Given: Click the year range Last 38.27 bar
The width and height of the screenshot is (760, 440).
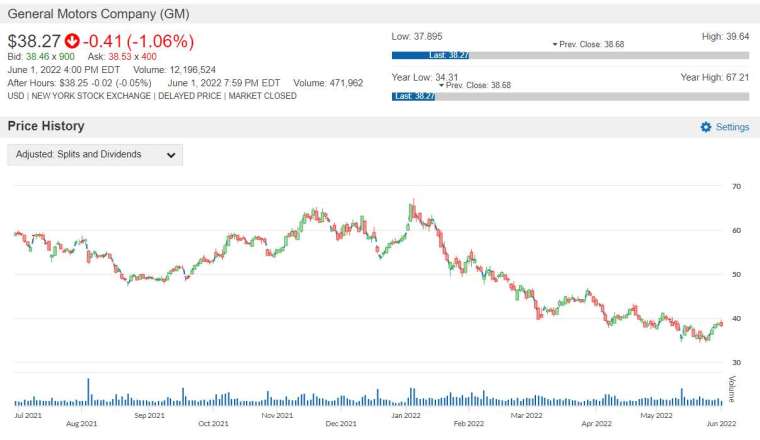Looking at the screenshot, I should pos(413,96).
